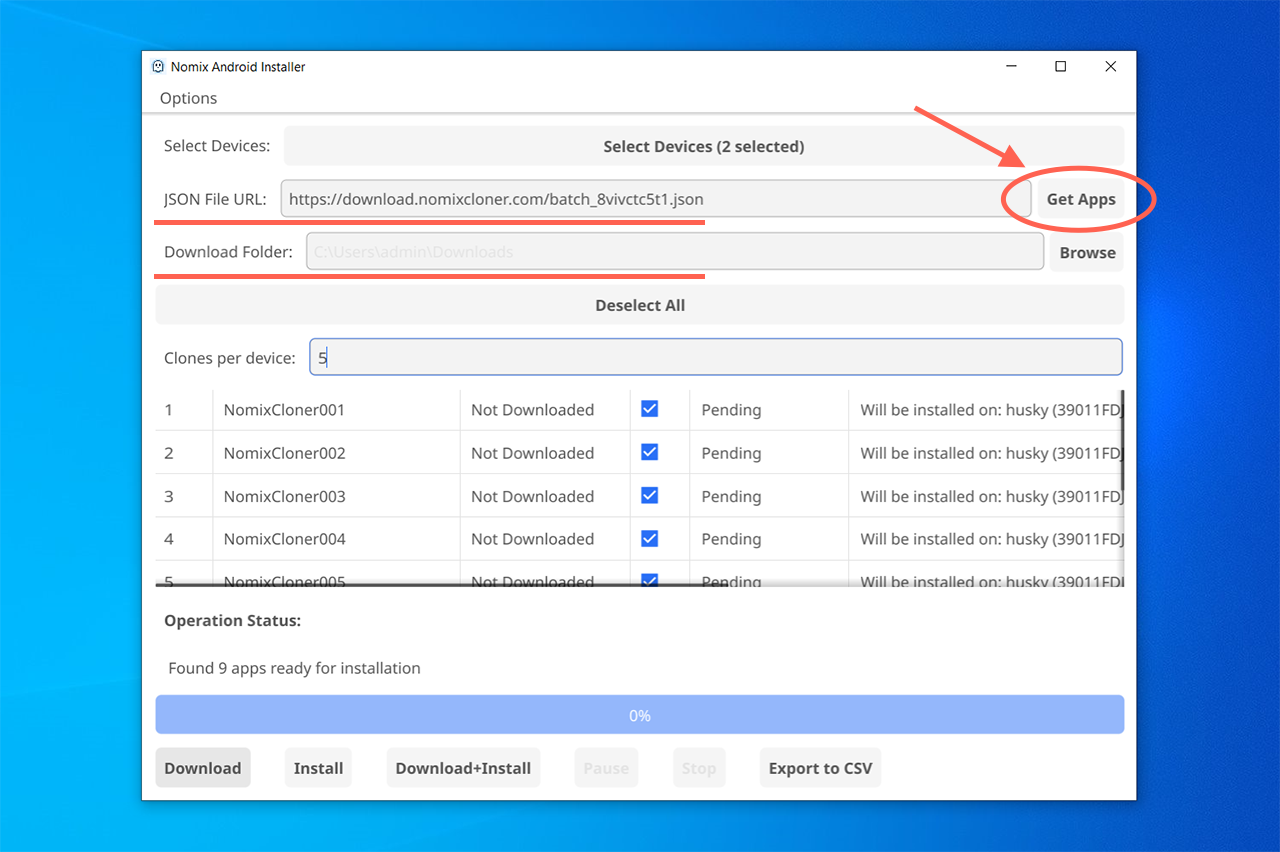Click the 'JSON File URL:' label
The image size is (1280, 852).
point(215,199)
